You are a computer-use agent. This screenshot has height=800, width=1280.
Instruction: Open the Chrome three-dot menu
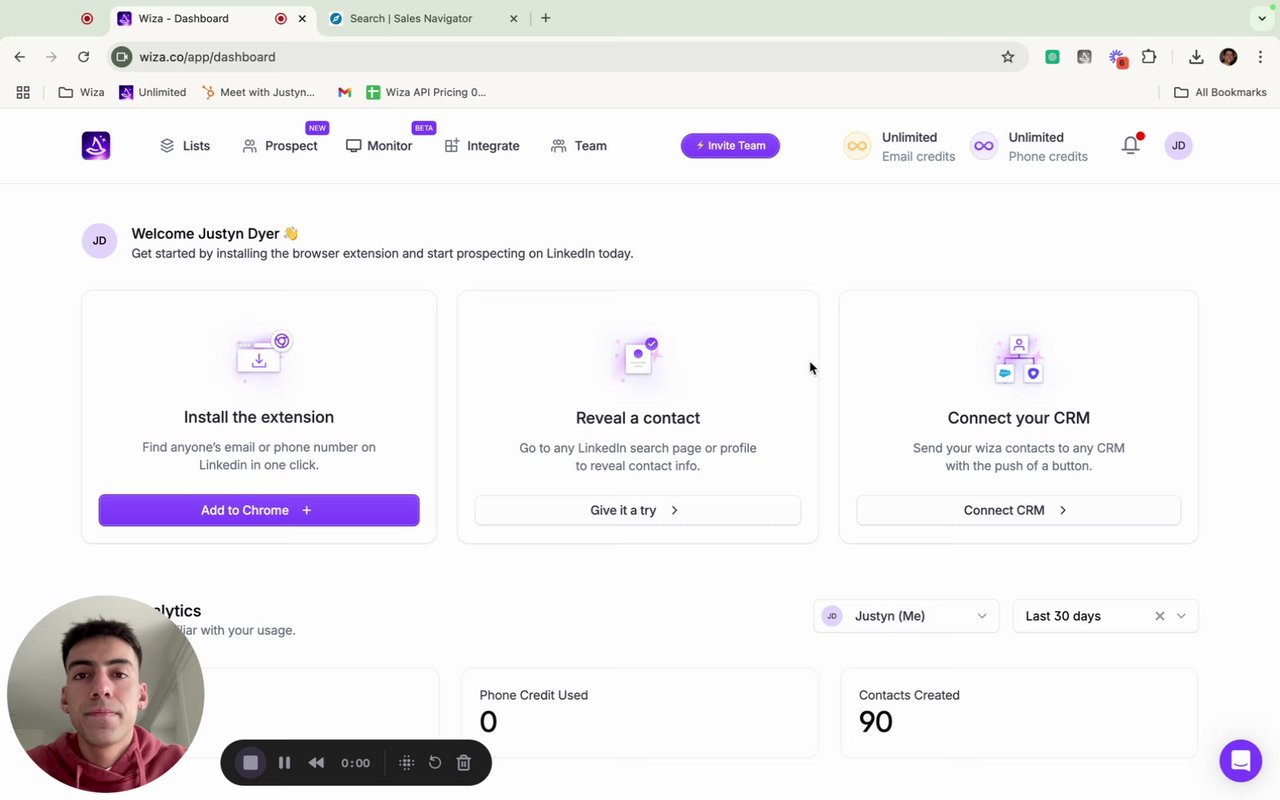[x=1262, y=57]
